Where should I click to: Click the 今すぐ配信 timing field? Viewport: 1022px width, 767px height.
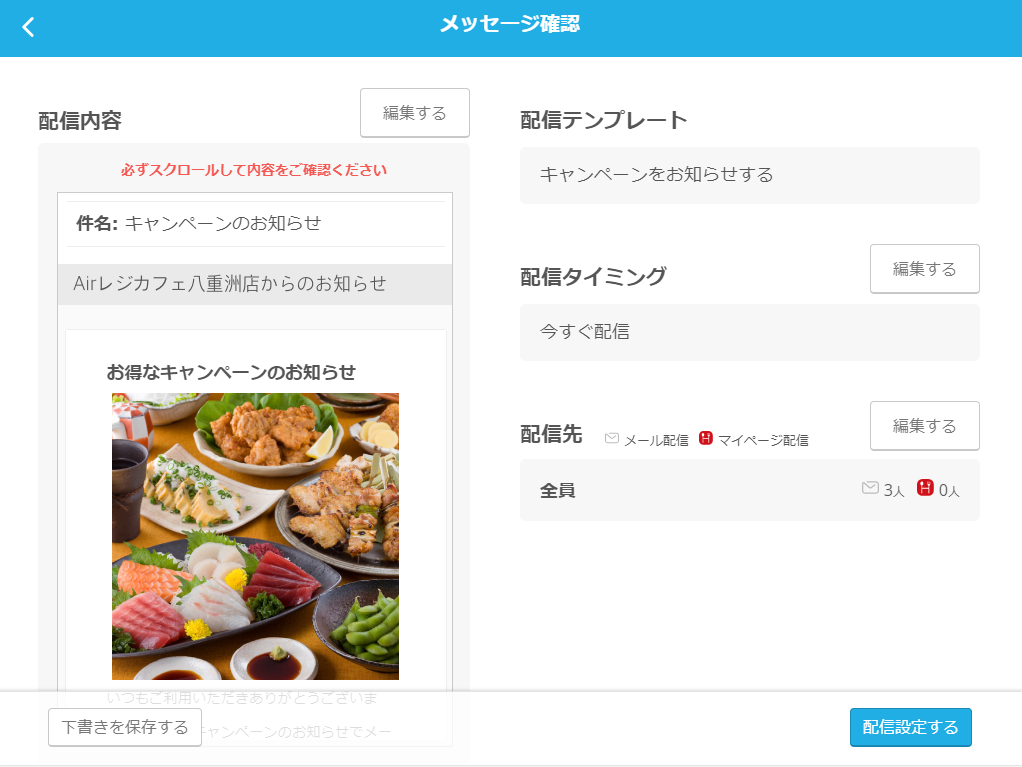pyautogui.click(x=748, y=331)
